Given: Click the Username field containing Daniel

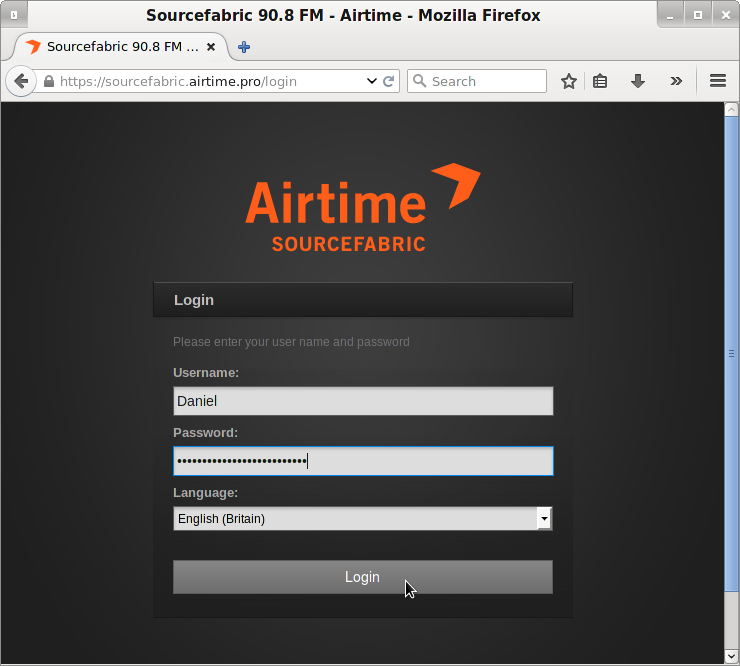Looking at the screenshot, I should click(363, 401).
